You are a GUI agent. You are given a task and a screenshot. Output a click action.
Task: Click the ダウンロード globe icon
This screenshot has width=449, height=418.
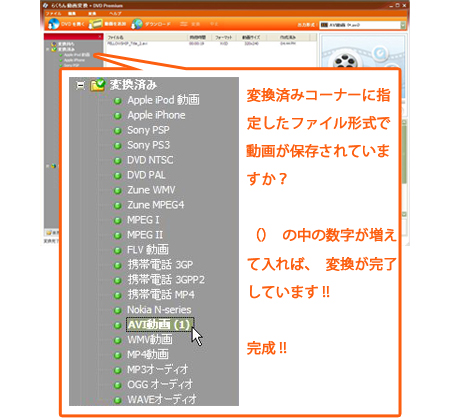click(137, 24)
